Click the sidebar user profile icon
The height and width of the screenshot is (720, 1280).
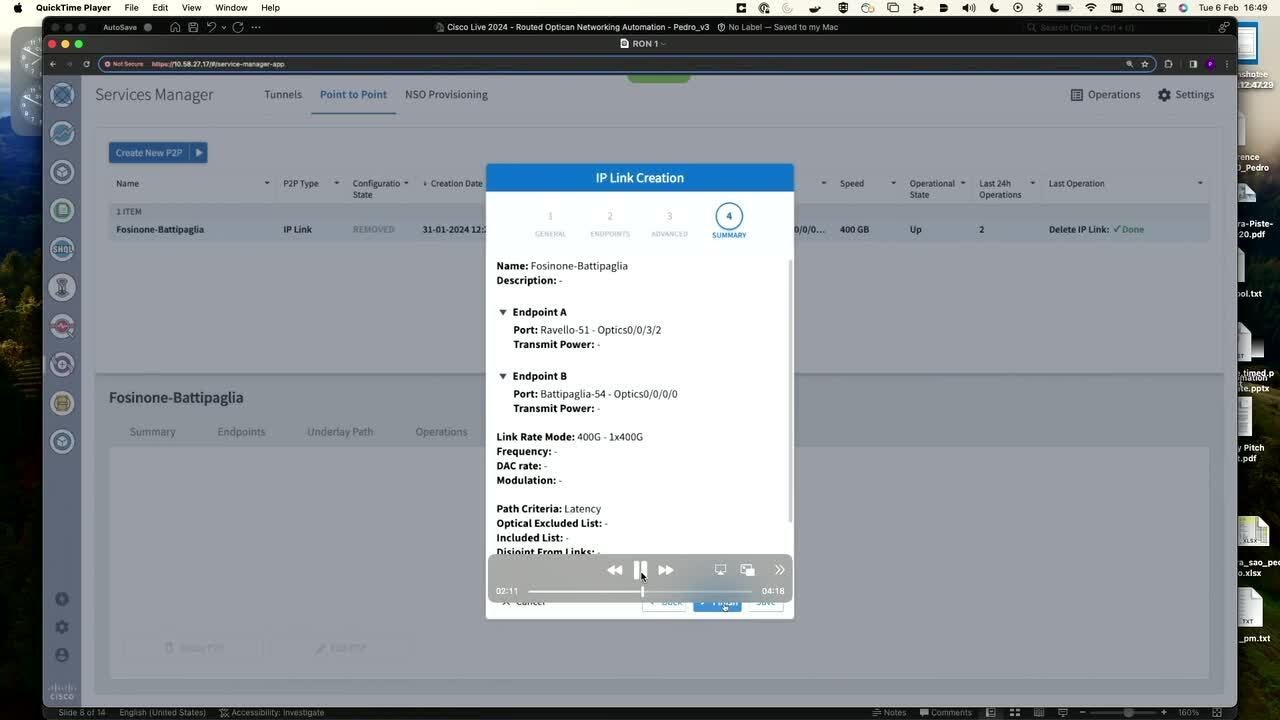coord(62,655)
